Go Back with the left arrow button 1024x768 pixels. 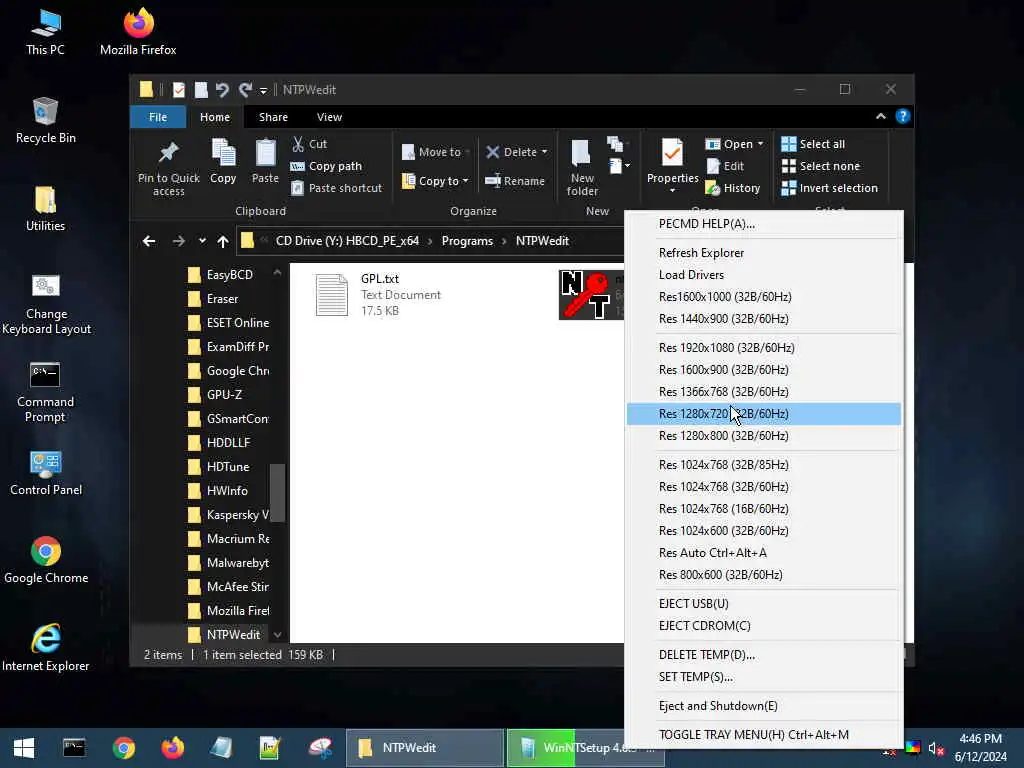(149, 241)
